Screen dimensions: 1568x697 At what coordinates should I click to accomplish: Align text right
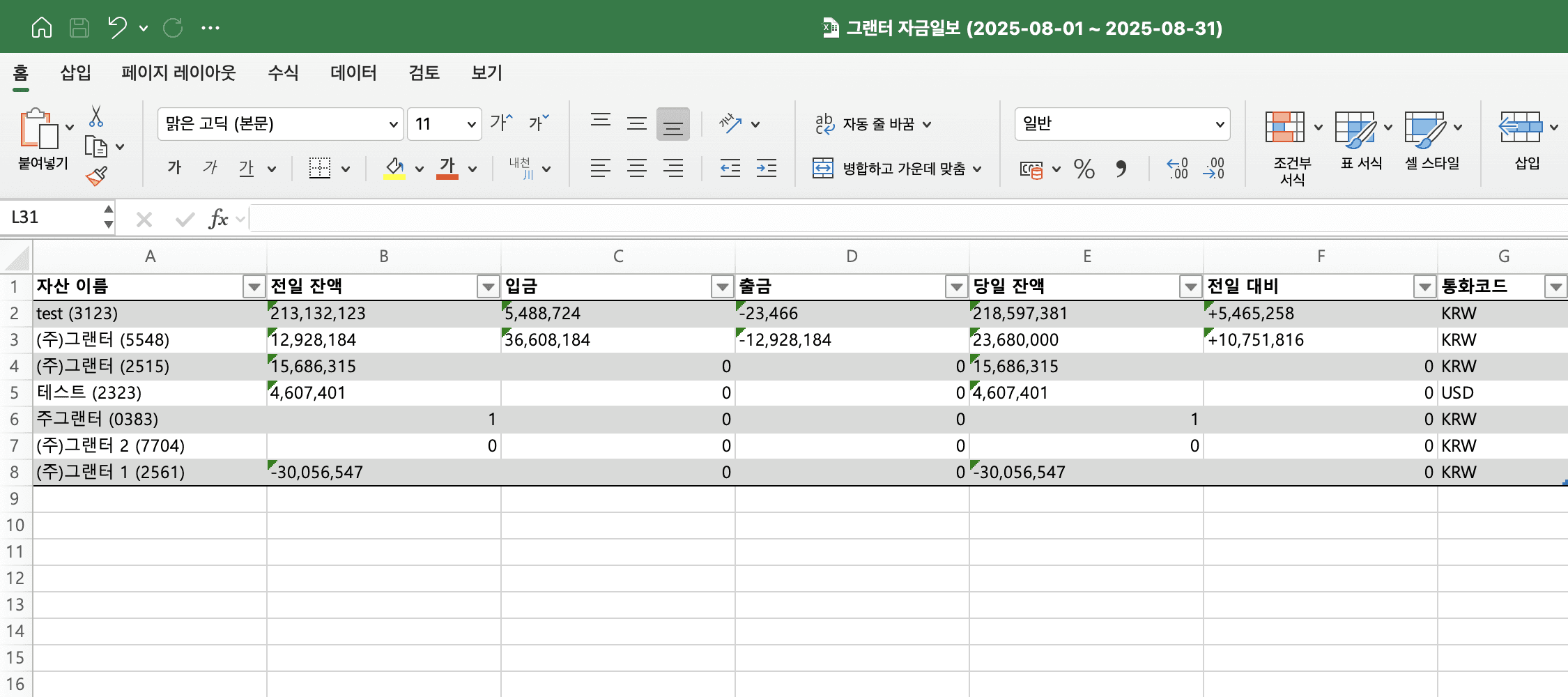[673, 168]
